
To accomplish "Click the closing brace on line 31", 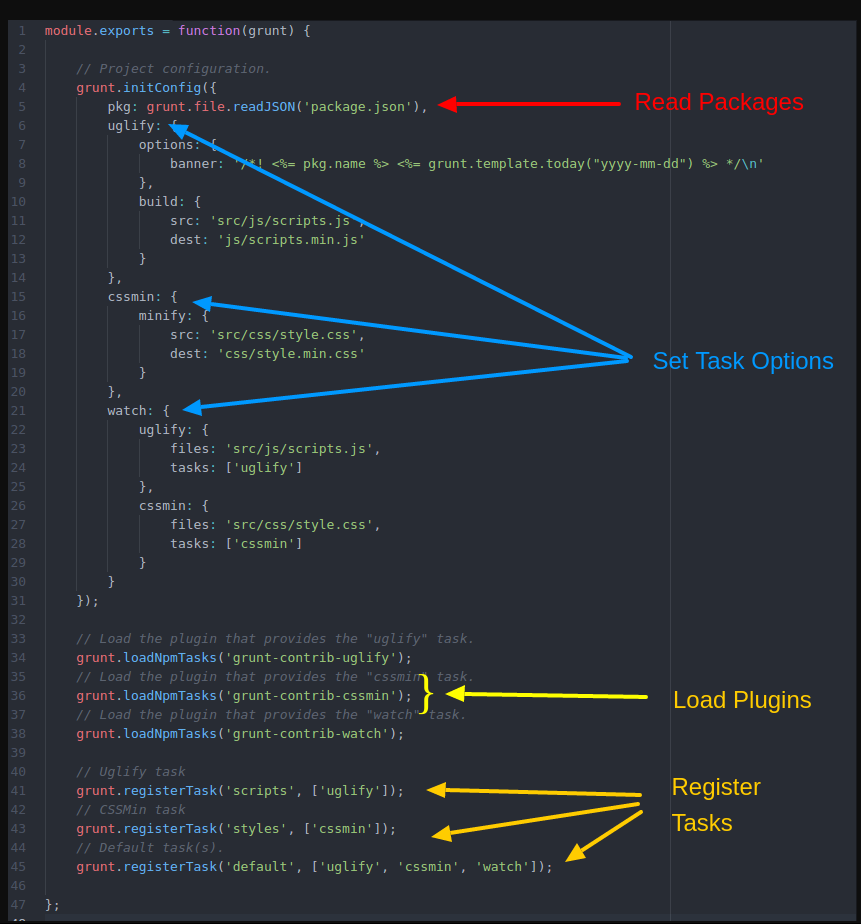I will [79, 600].
